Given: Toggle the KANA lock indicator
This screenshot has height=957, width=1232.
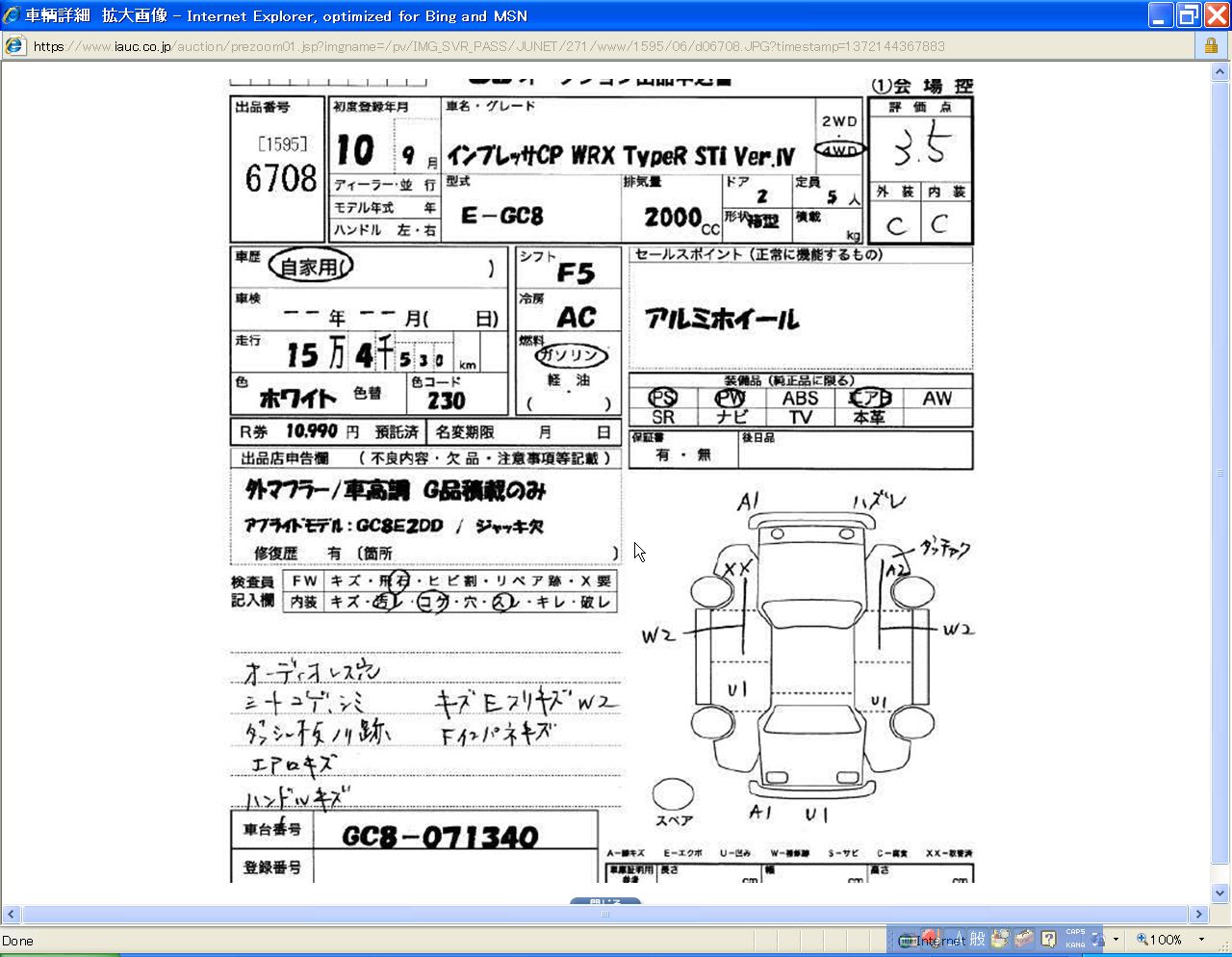Looking at the screenshot, I should click(1075, 944).
